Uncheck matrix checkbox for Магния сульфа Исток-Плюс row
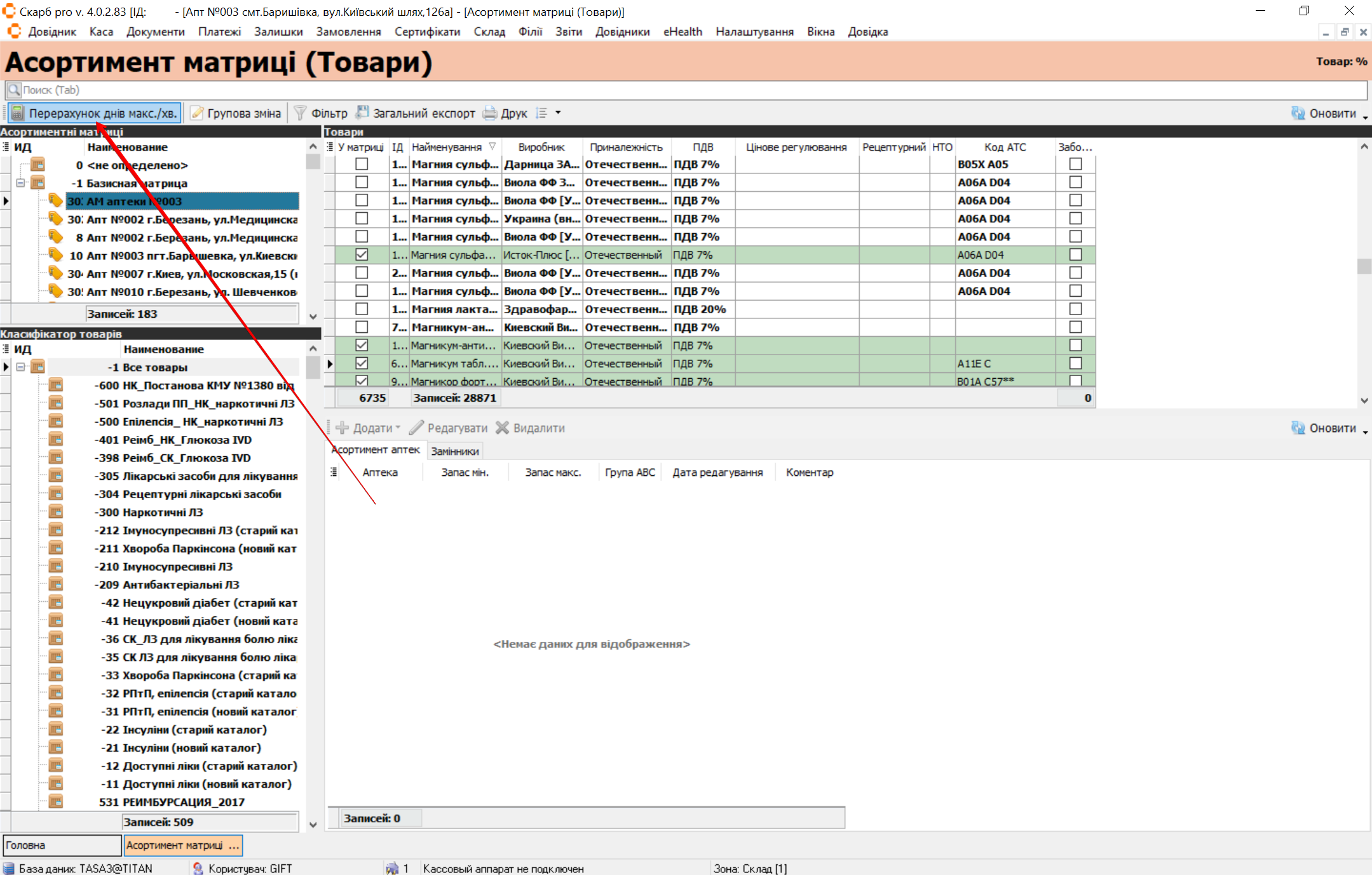 [362, 255]
